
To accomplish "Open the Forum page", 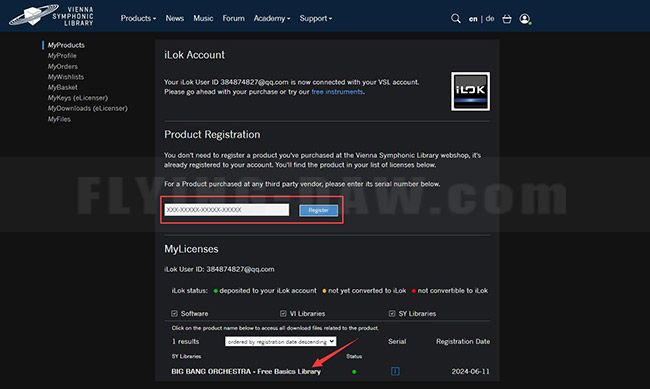I will pos(233,19).
